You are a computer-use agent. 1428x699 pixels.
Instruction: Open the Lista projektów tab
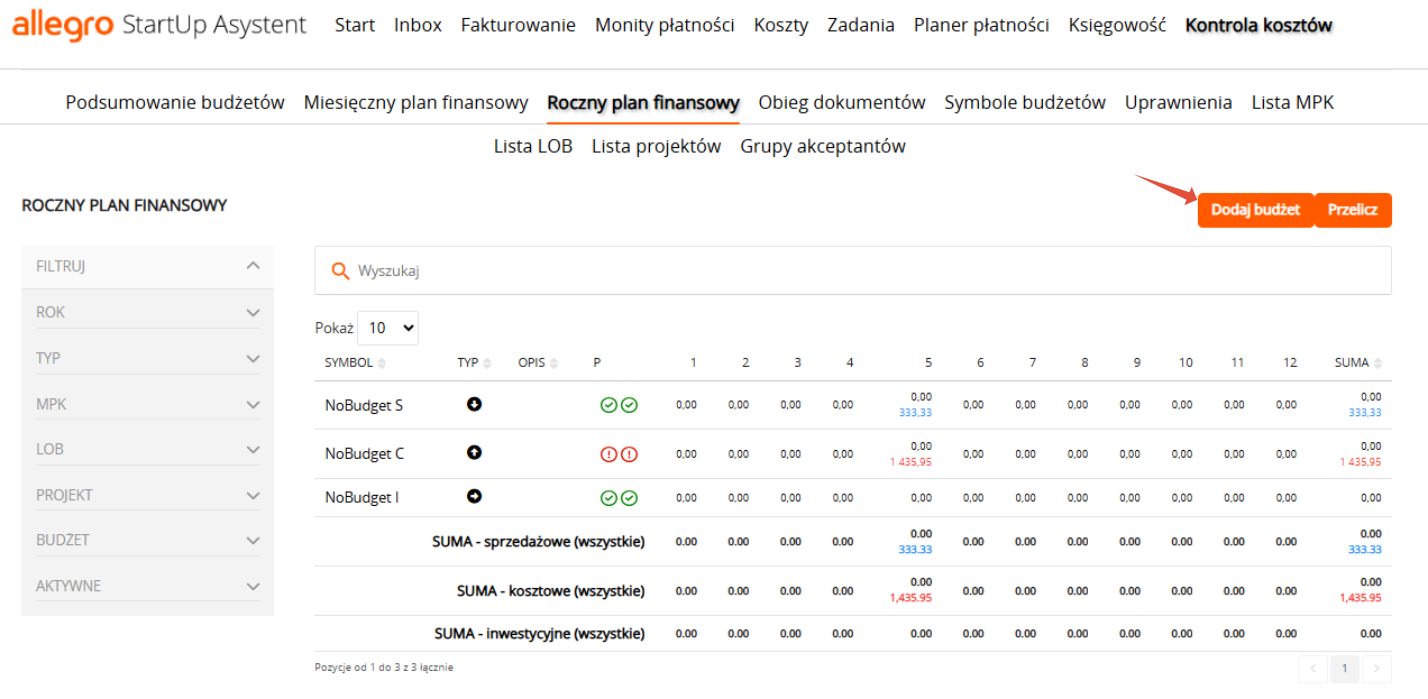[x=656, y=146]
